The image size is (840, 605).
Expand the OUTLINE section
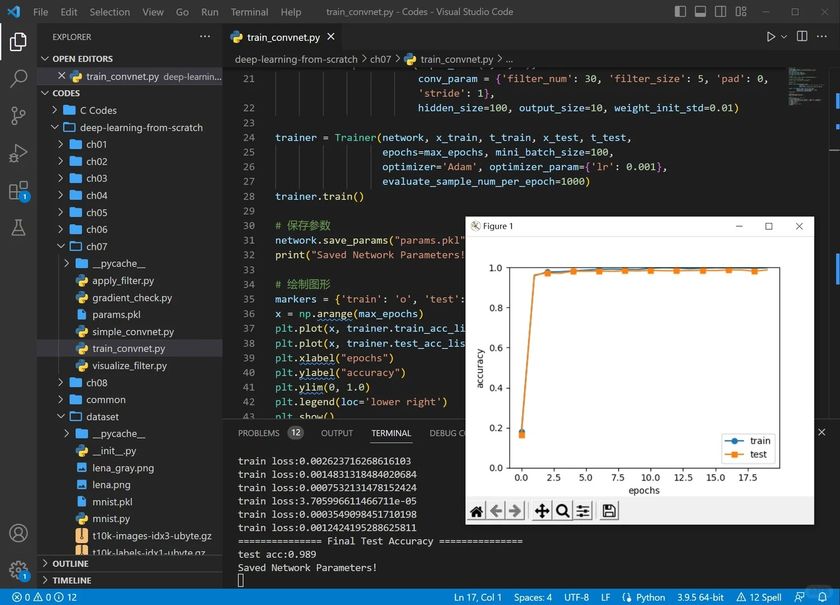pyautogui.click(x=70, y=563)
